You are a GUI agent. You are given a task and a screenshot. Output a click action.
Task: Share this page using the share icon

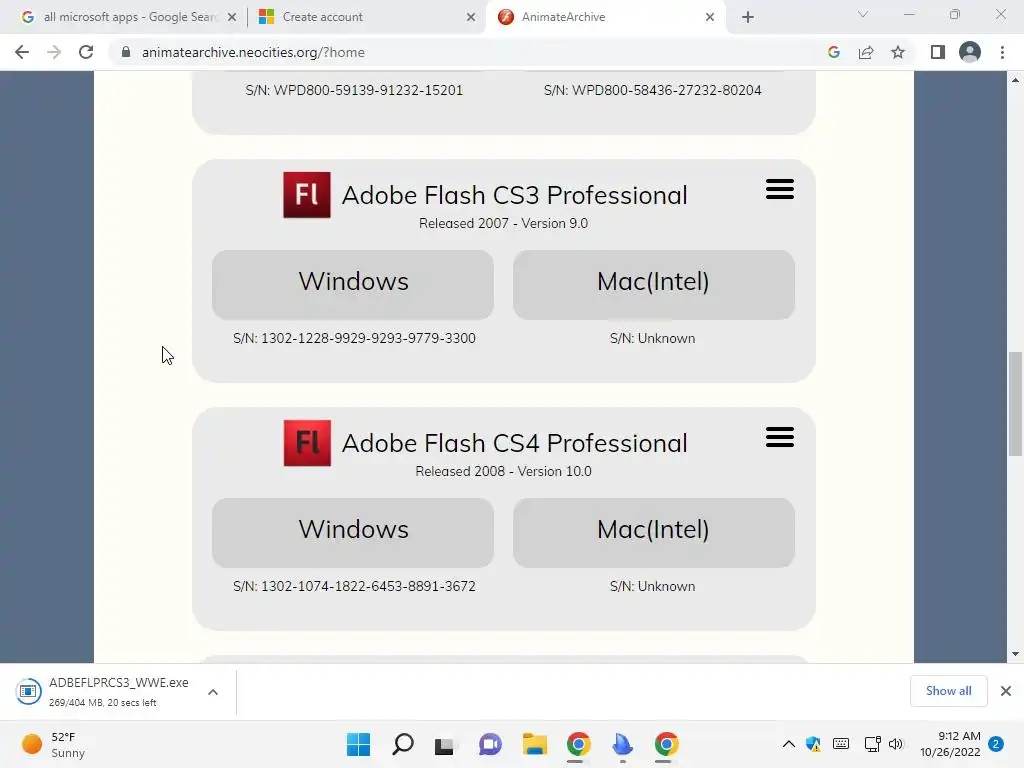pos(866,52)
